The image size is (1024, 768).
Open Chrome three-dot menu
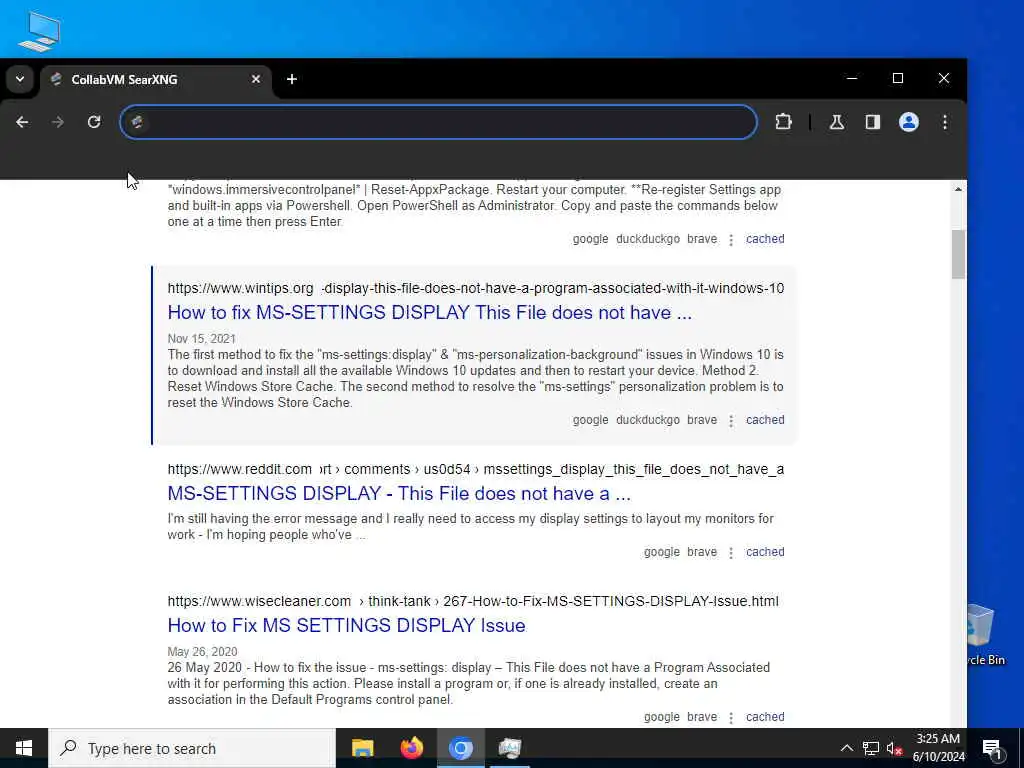[x=944, y=122]
